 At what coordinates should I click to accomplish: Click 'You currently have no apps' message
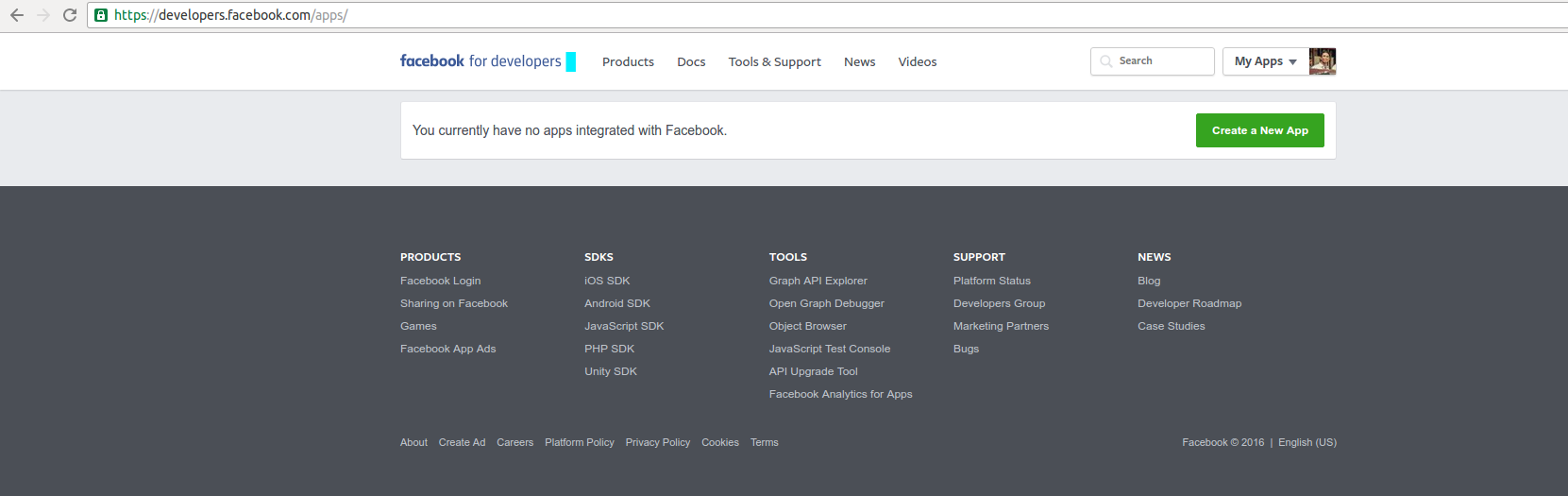569,130
